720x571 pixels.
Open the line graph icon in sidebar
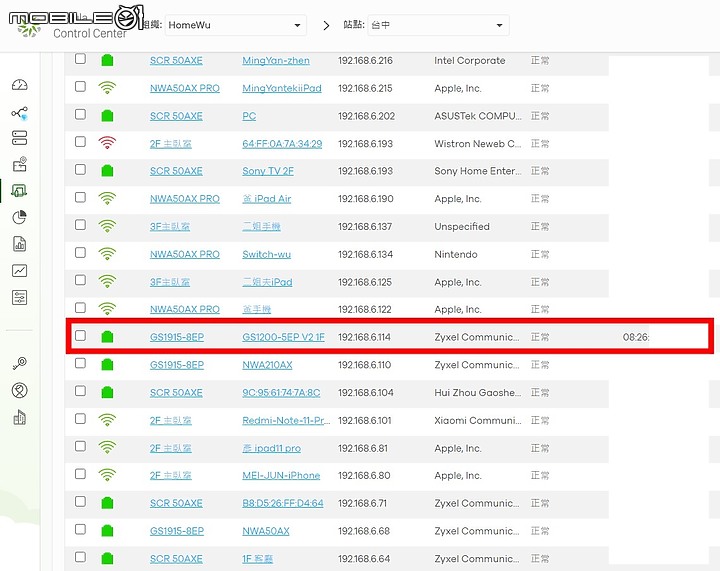19,271
